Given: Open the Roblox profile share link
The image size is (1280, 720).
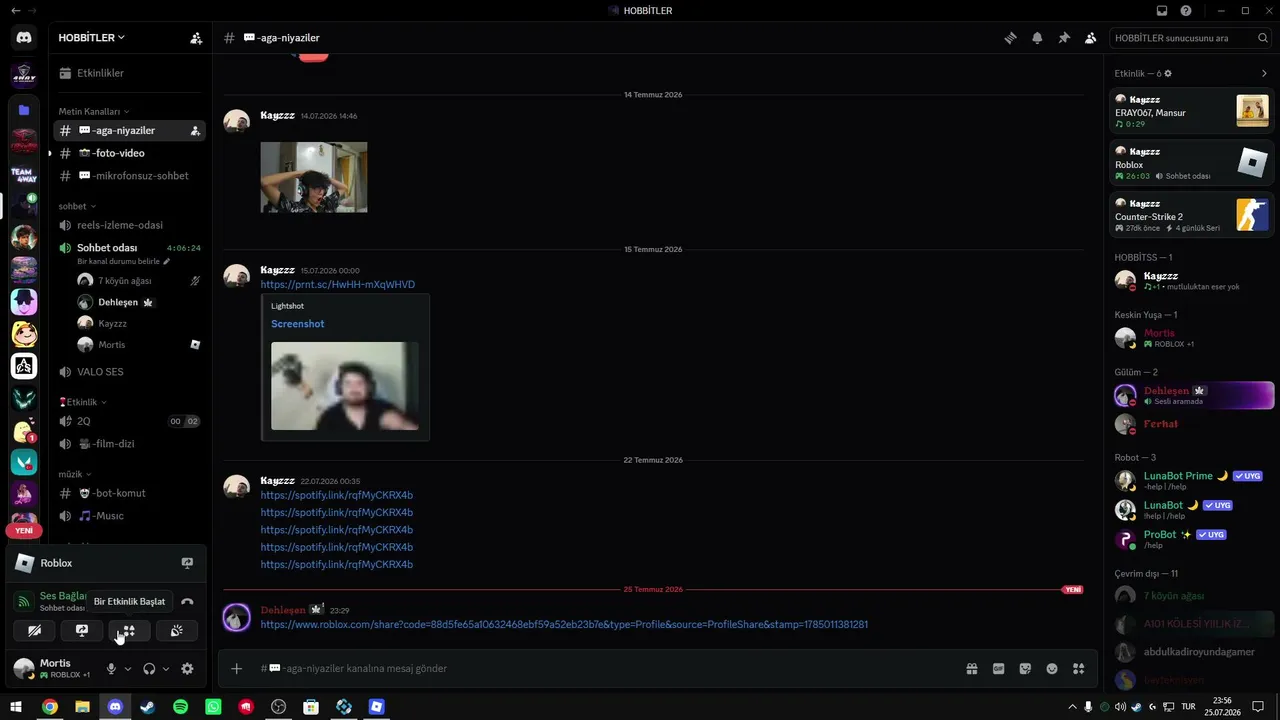Looking at the screenshot, I should 564,625.
